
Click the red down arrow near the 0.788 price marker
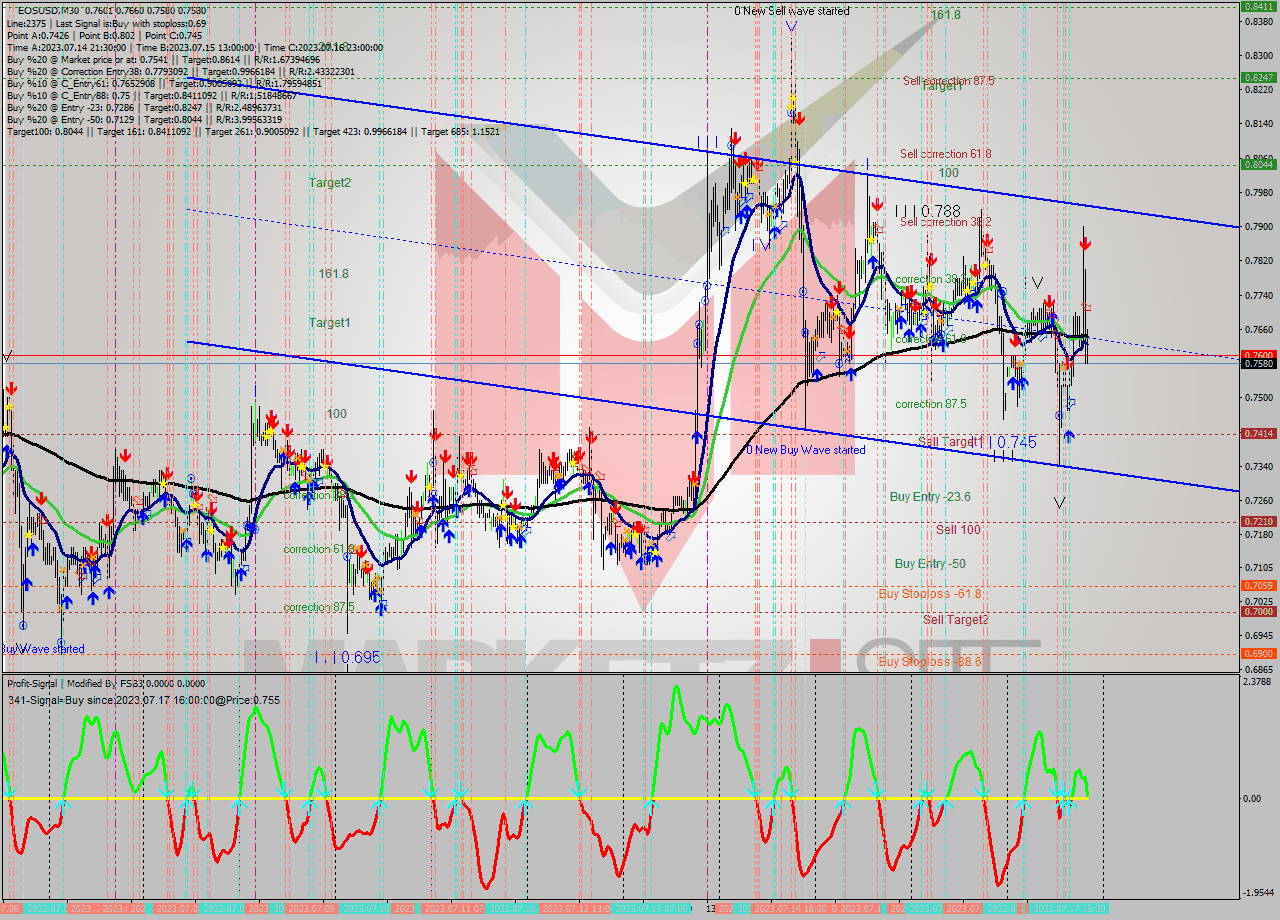[878, 206]
